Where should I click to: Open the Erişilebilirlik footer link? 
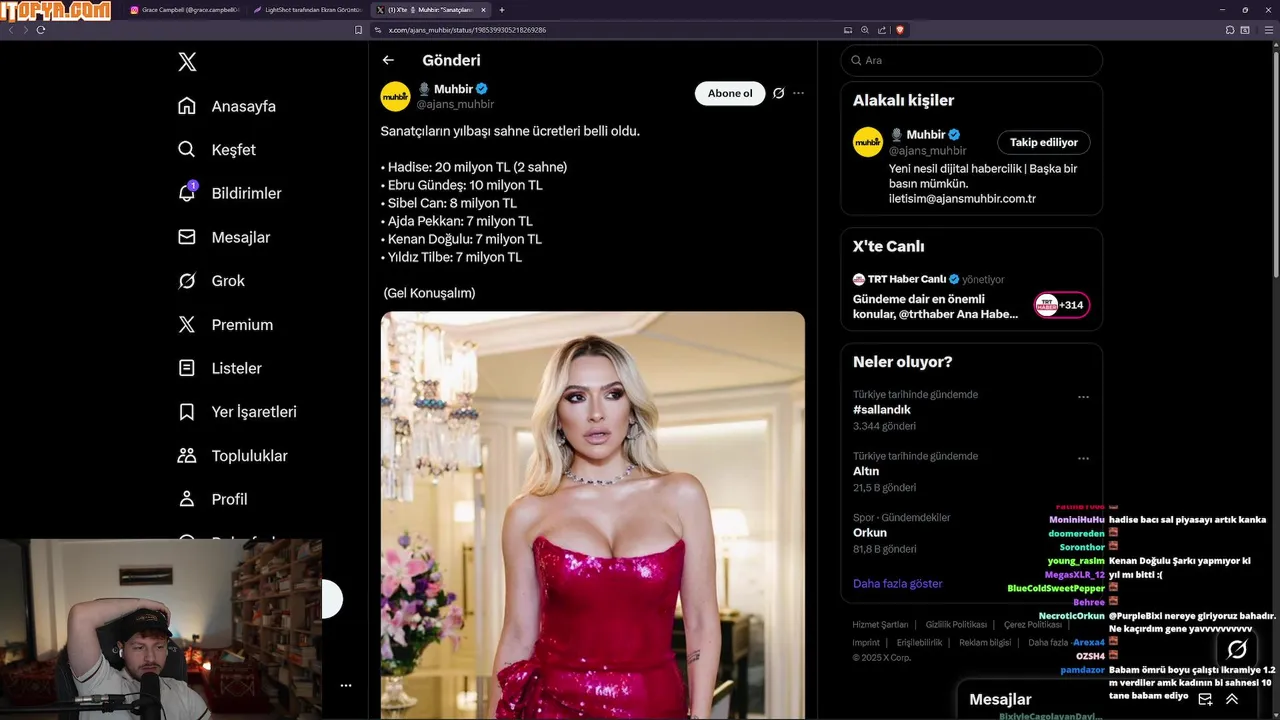pyautogui.click(x=919, y=642)
